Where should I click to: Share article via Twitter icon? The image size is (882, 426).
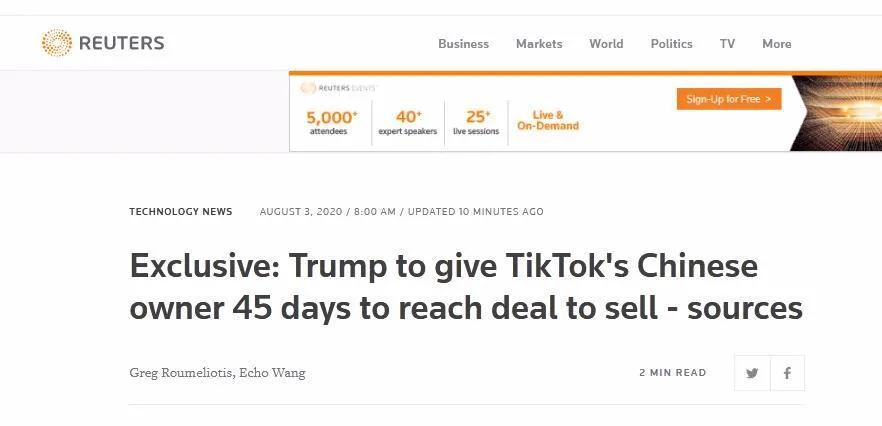tap(752, 373)
